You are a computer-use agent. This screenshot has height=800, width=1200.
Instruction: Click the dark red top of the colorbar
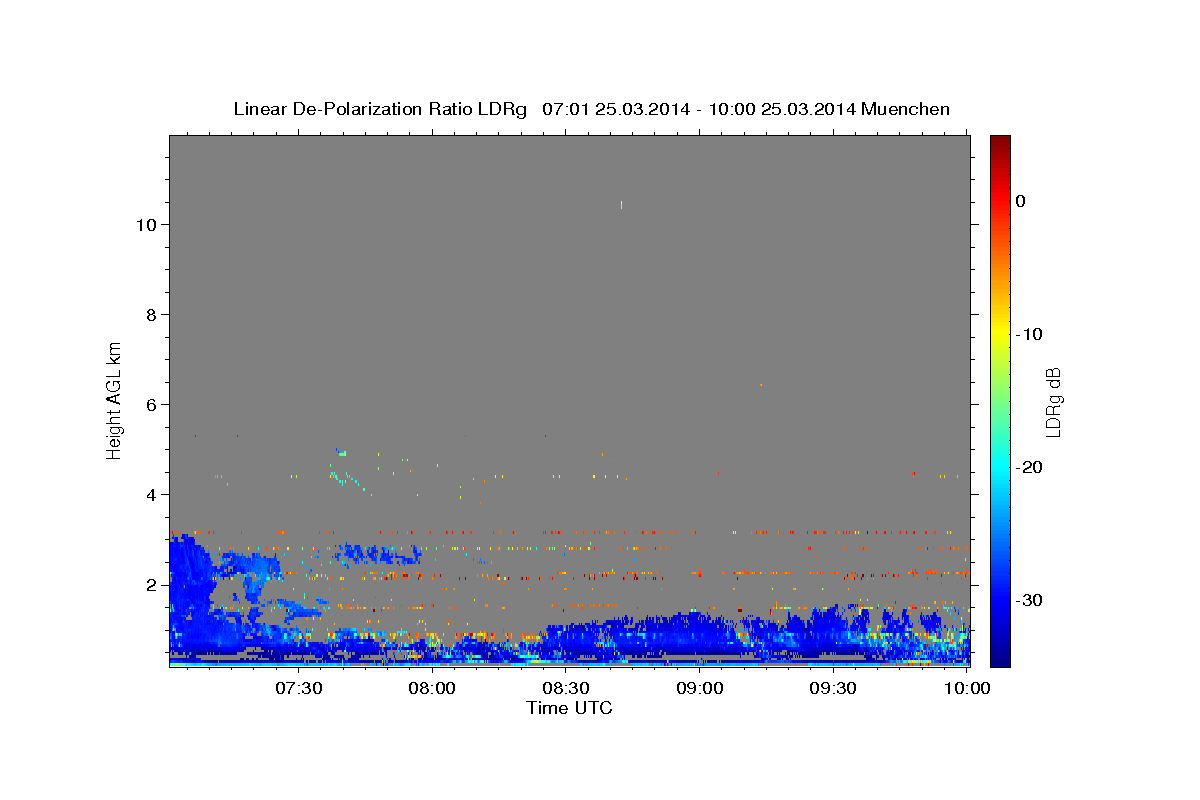point(1000,145)
